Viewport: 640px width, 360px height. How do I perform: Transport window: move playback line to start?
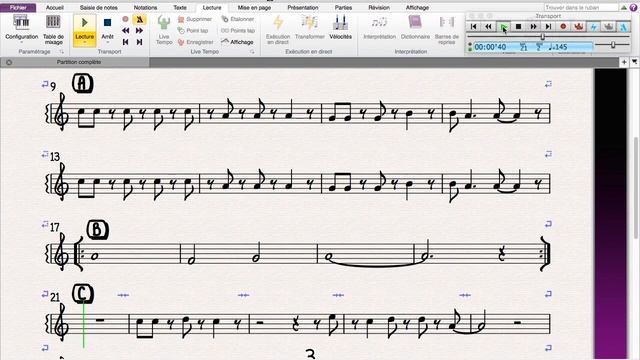473,27
